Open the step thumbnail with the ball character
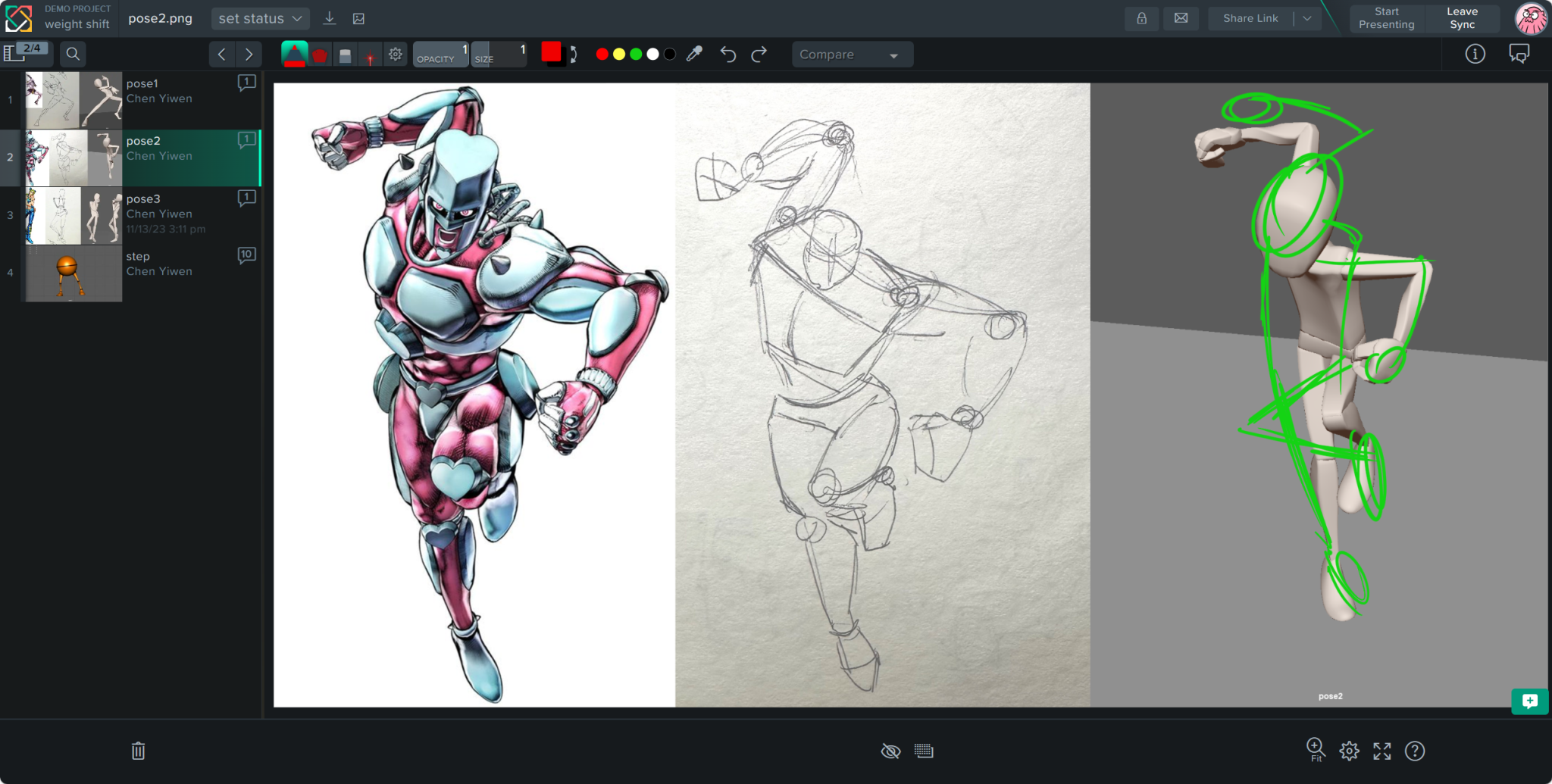 pos(73,274)
